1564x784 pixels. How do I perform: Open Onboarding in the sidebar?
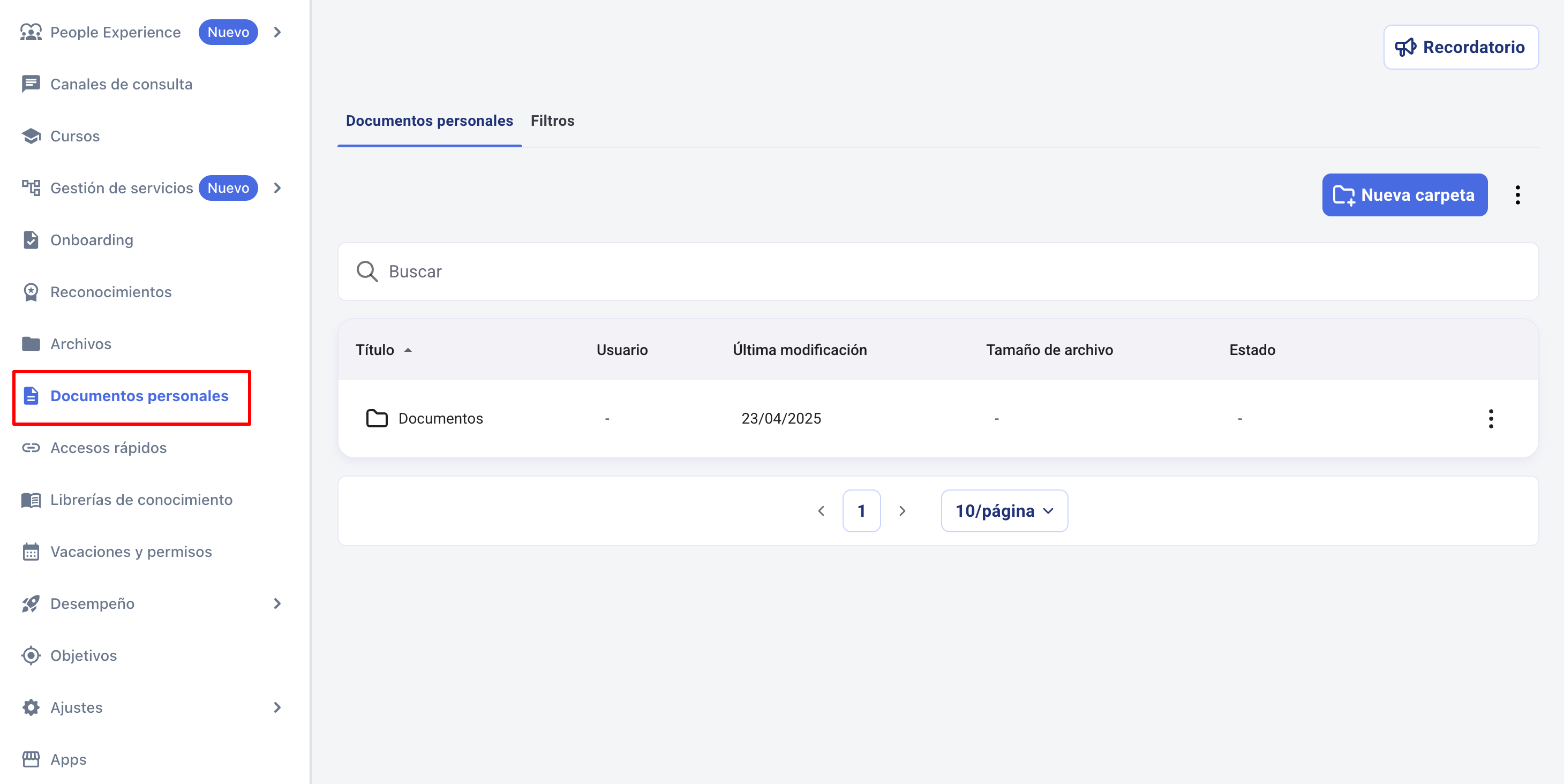click(x=92, y=240)
